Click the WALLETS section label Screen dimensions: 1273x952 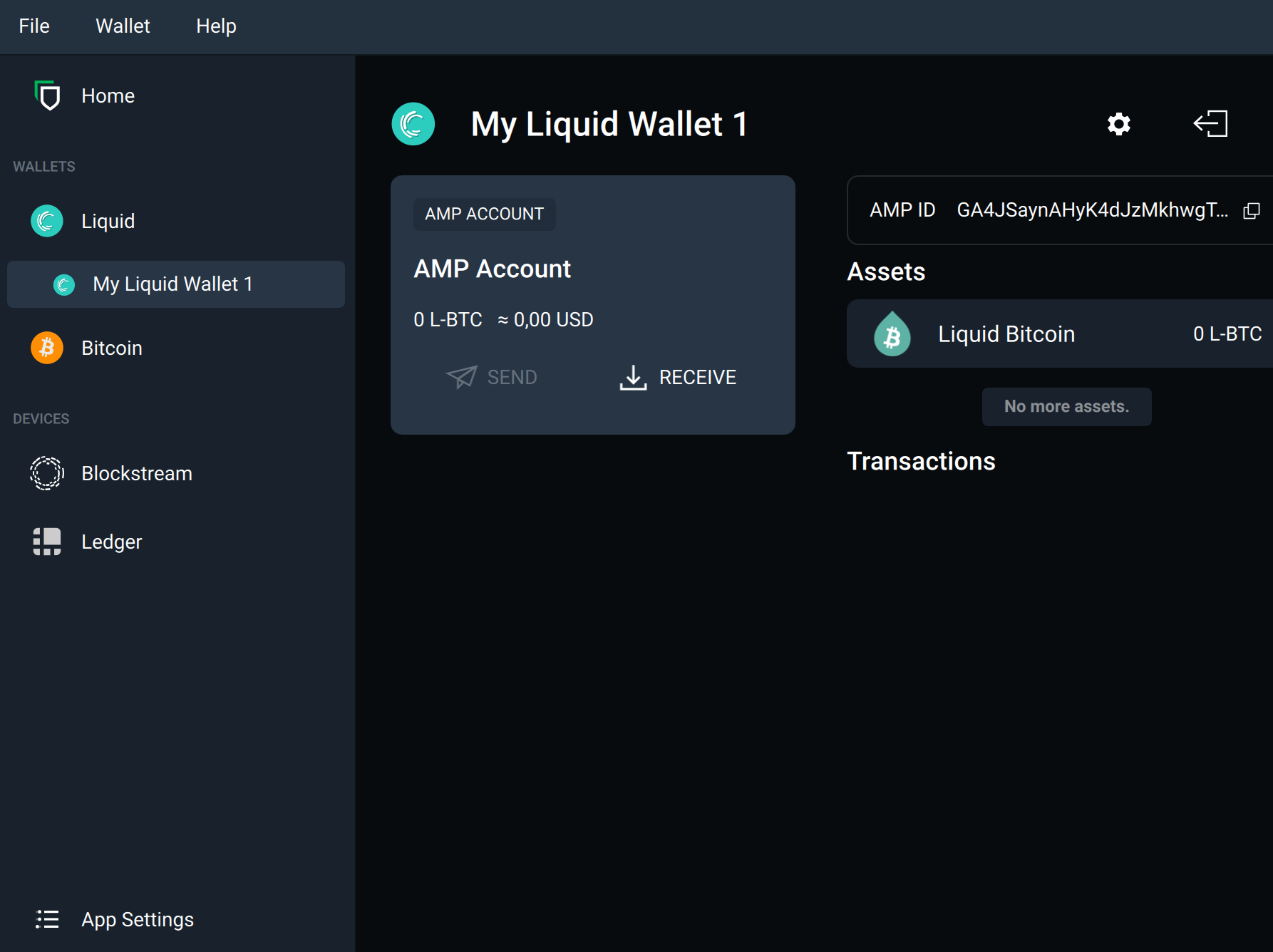coord(44,166)
